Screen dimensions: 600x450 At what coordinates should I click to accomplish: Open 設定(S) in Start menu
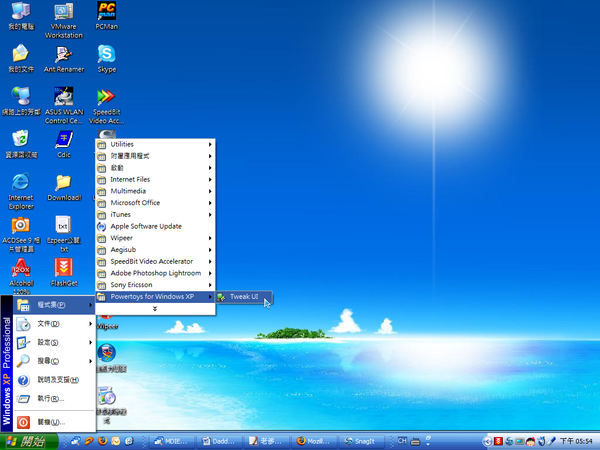(x=54, y=342)
